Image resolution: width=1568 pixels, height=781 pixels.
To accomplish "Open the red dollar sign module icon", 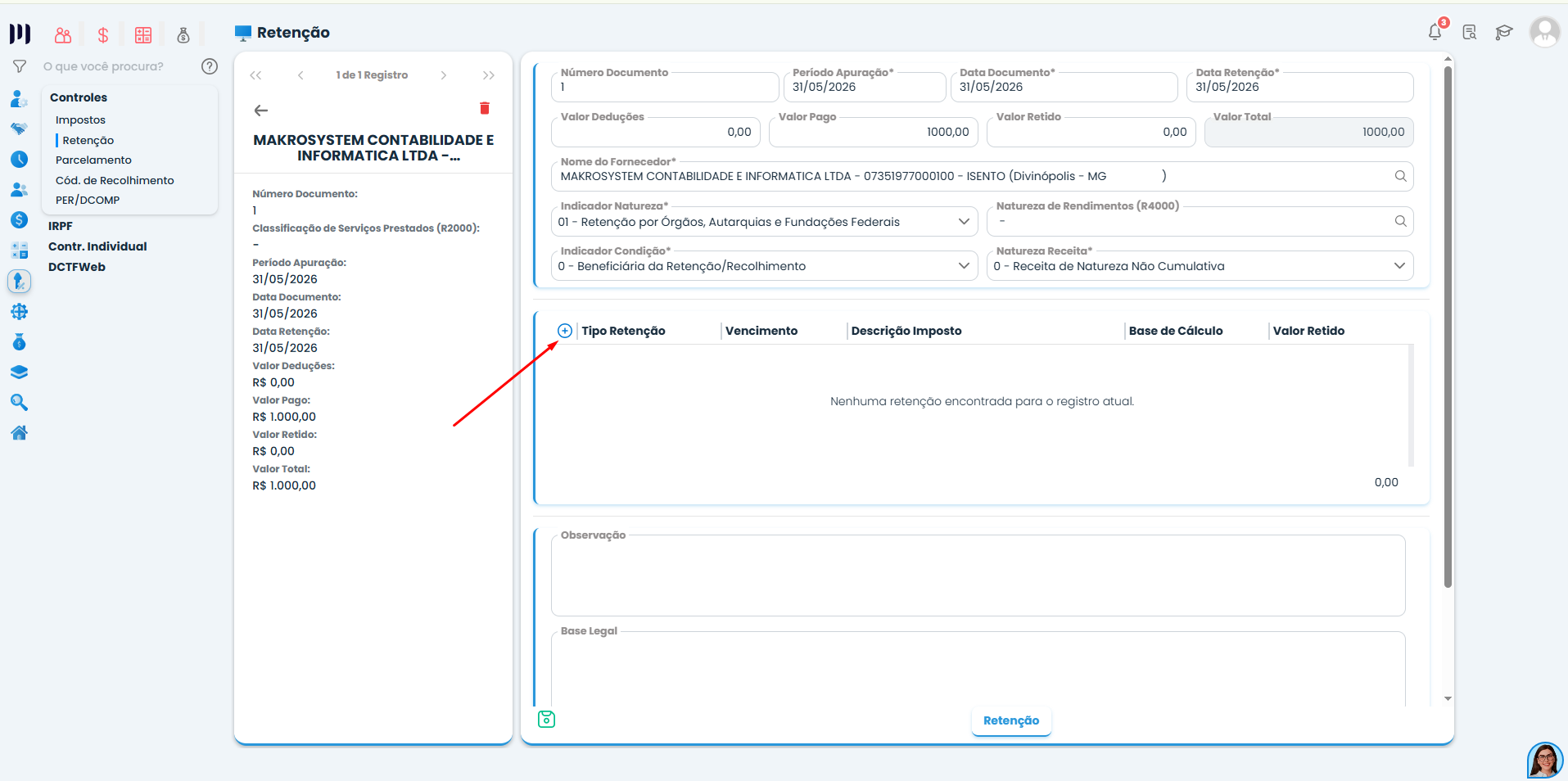I will [x=103, y=35].
